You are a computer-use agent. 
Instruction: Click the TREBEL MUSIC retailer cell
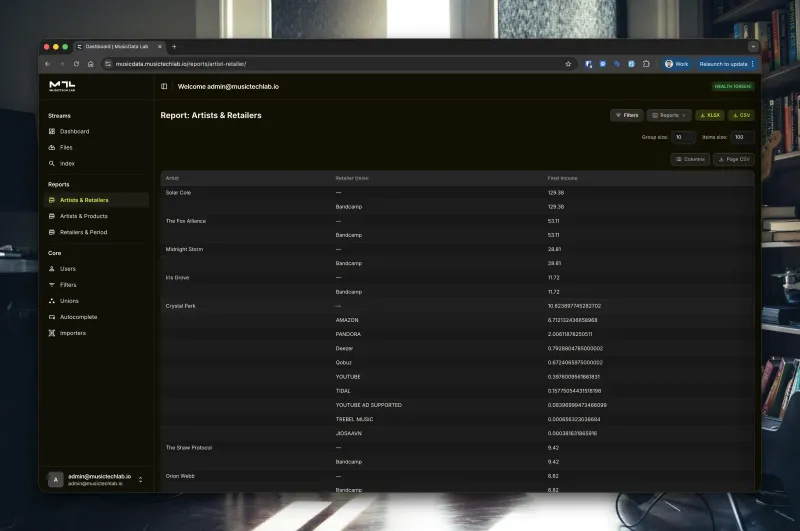tap(355, 419)
